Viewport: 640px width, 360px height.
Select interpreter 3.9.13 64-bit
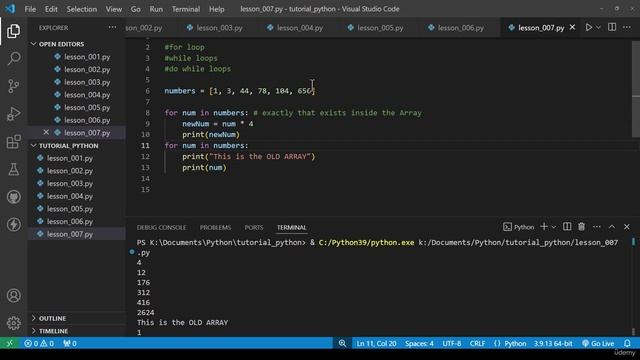(x=553, y=343)
